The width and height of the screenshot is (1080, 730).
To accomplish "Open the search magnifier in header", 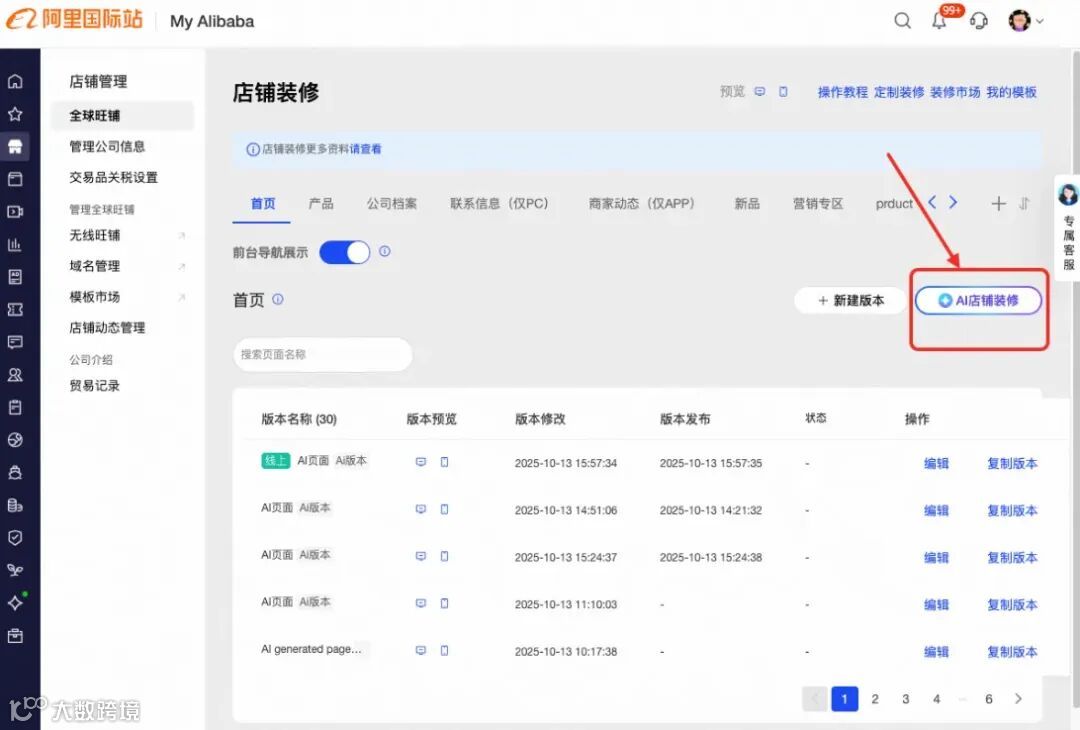I will 902,21.
